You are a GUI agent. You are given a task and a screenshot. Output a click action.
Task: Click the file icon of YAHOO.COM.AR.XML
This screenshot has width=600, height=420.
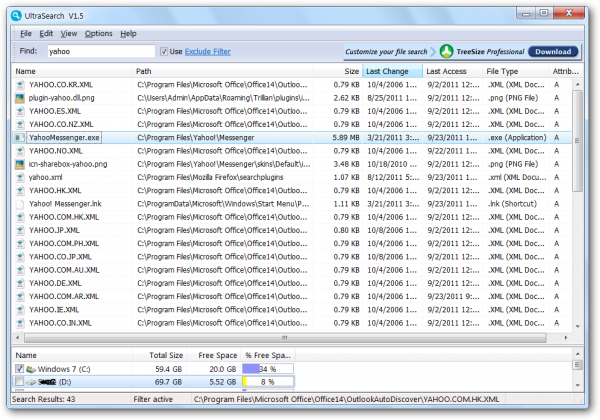coord(20,296)
